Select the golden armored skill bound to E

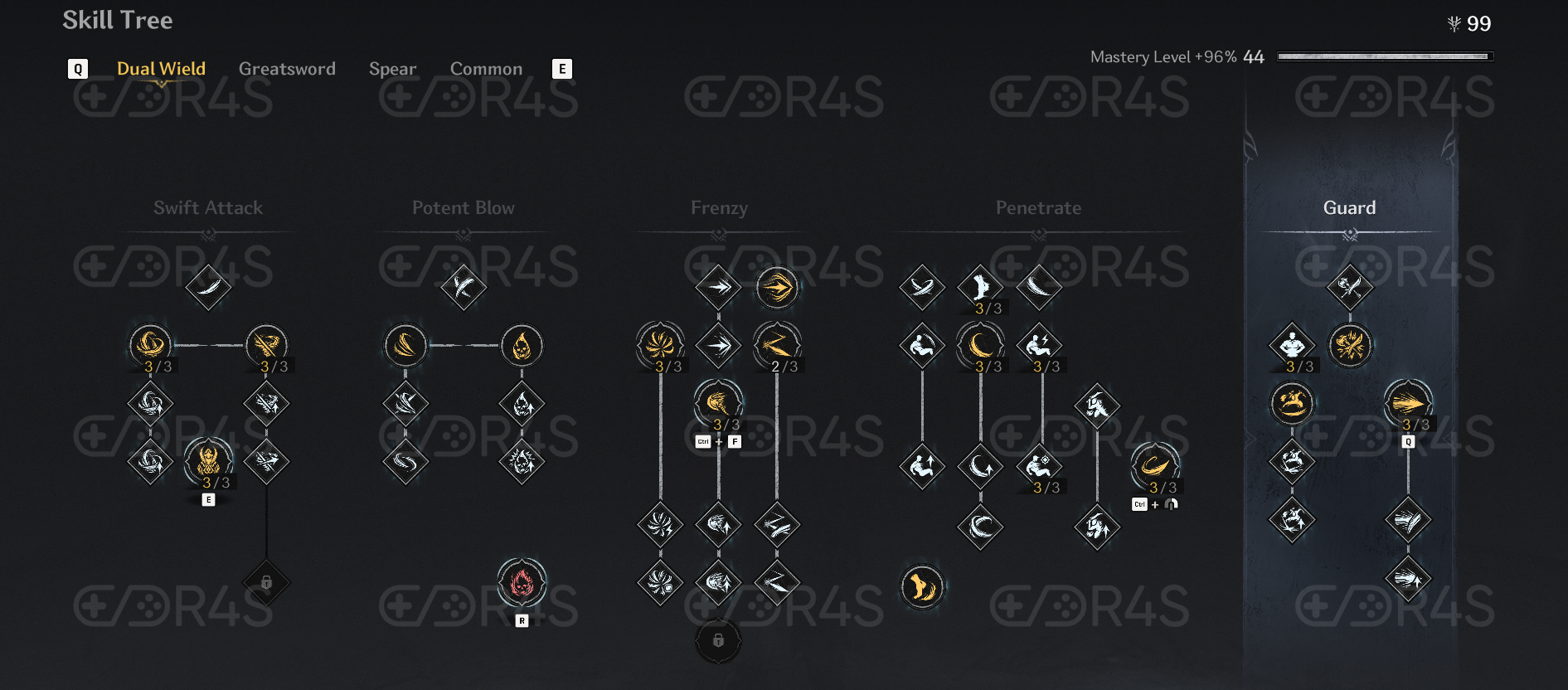click(x=208, y=460)
